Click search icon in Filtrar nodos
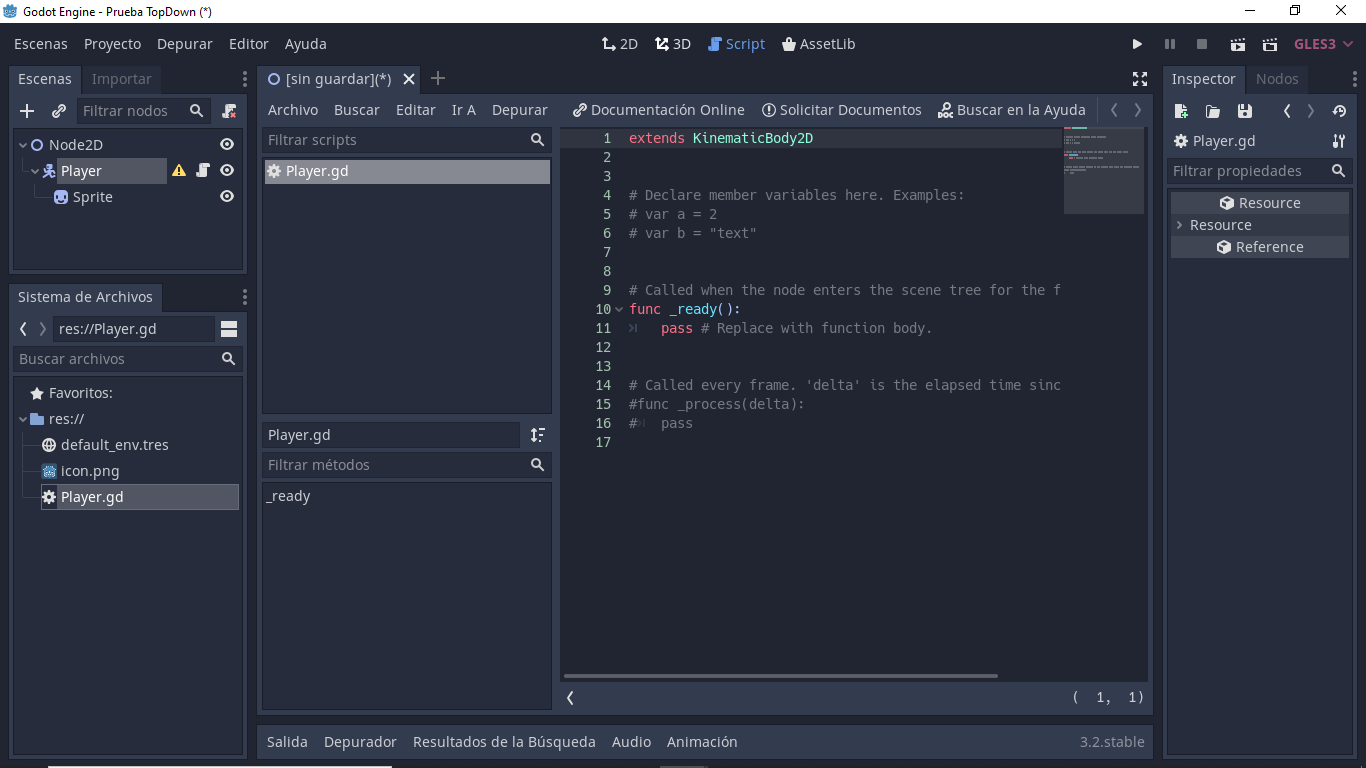The image size is (1366, 768). tap(197, 111)
